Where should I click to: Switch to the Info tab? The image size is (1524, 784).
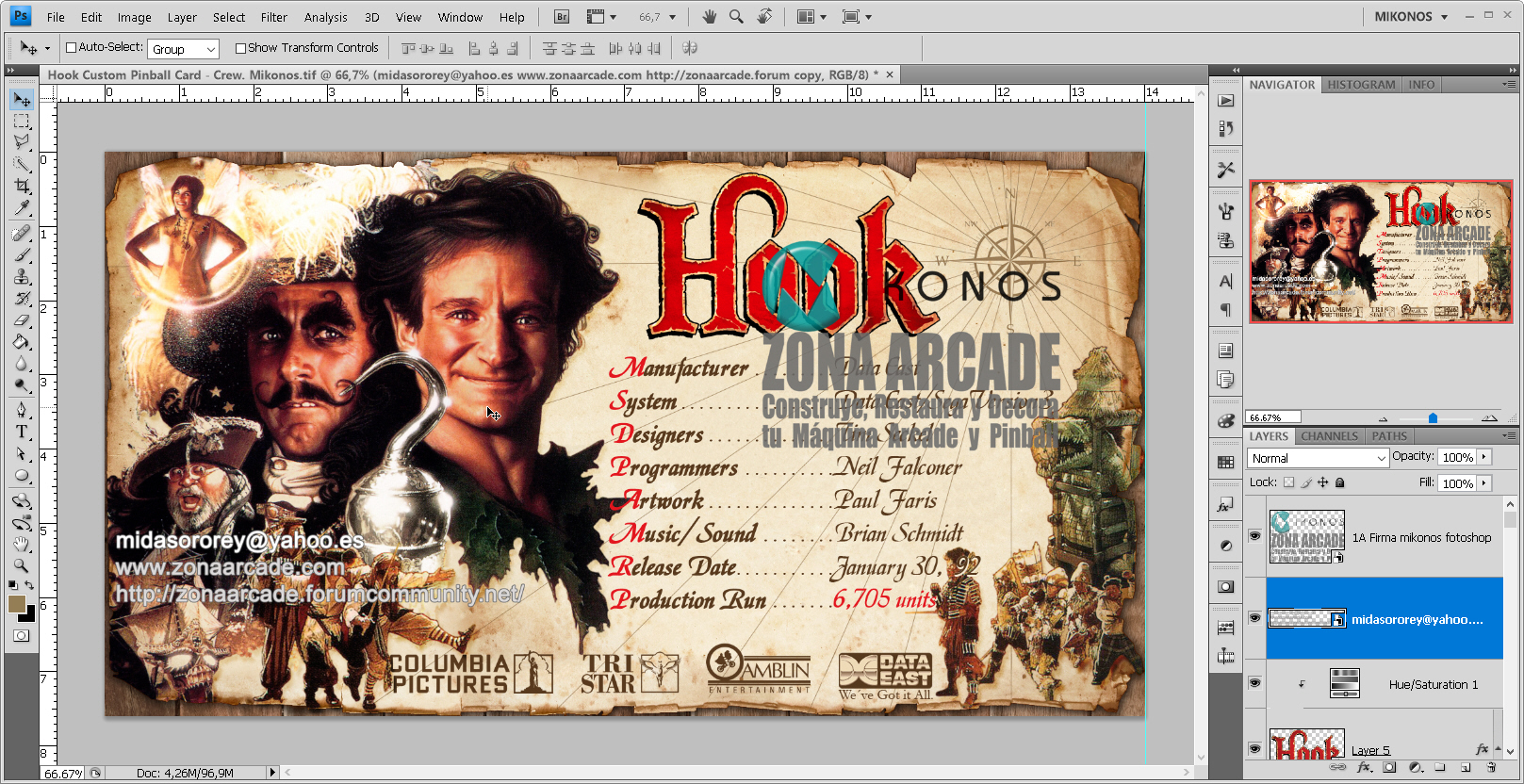(x=1421, y=85)
